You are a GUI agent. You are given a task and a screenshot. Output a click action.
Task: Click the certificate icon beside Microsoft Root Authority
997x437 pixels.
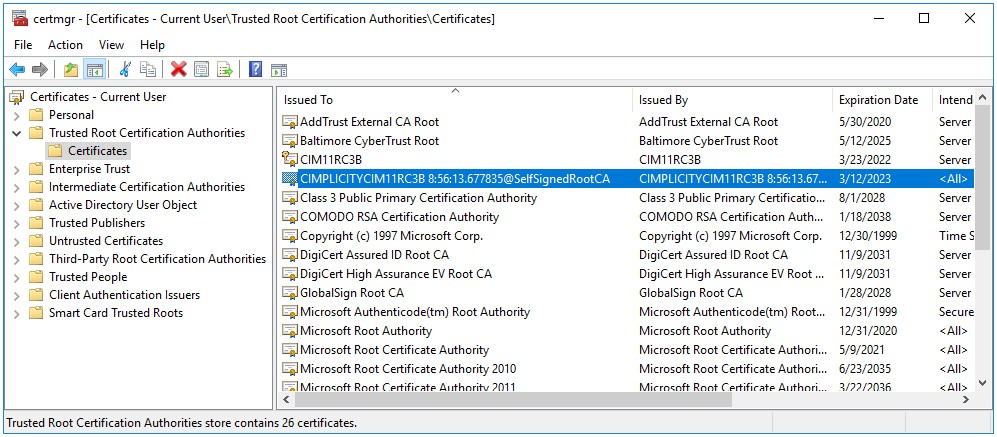point(290,331)
